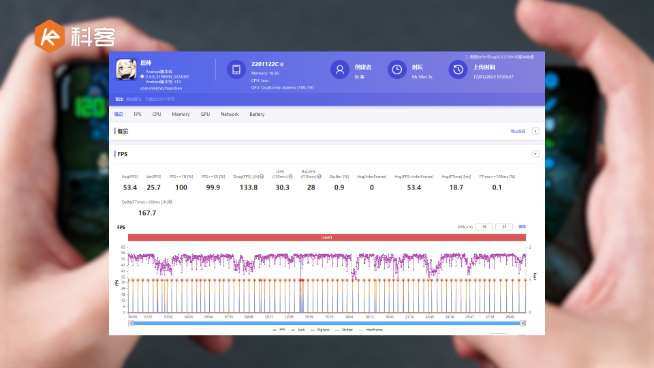
Task: Toggle the FPS series in chart legend
Action: (x=279, y=330)
